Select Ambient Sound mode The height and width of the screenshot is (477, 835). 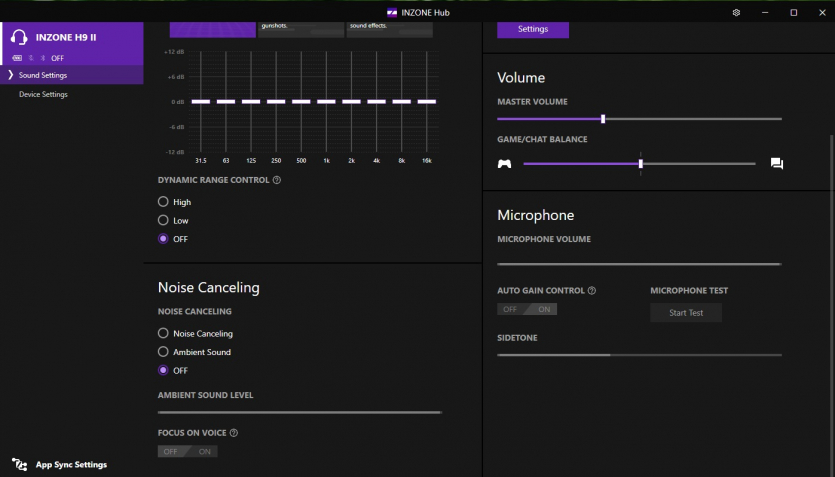click(x=163, y=352)
